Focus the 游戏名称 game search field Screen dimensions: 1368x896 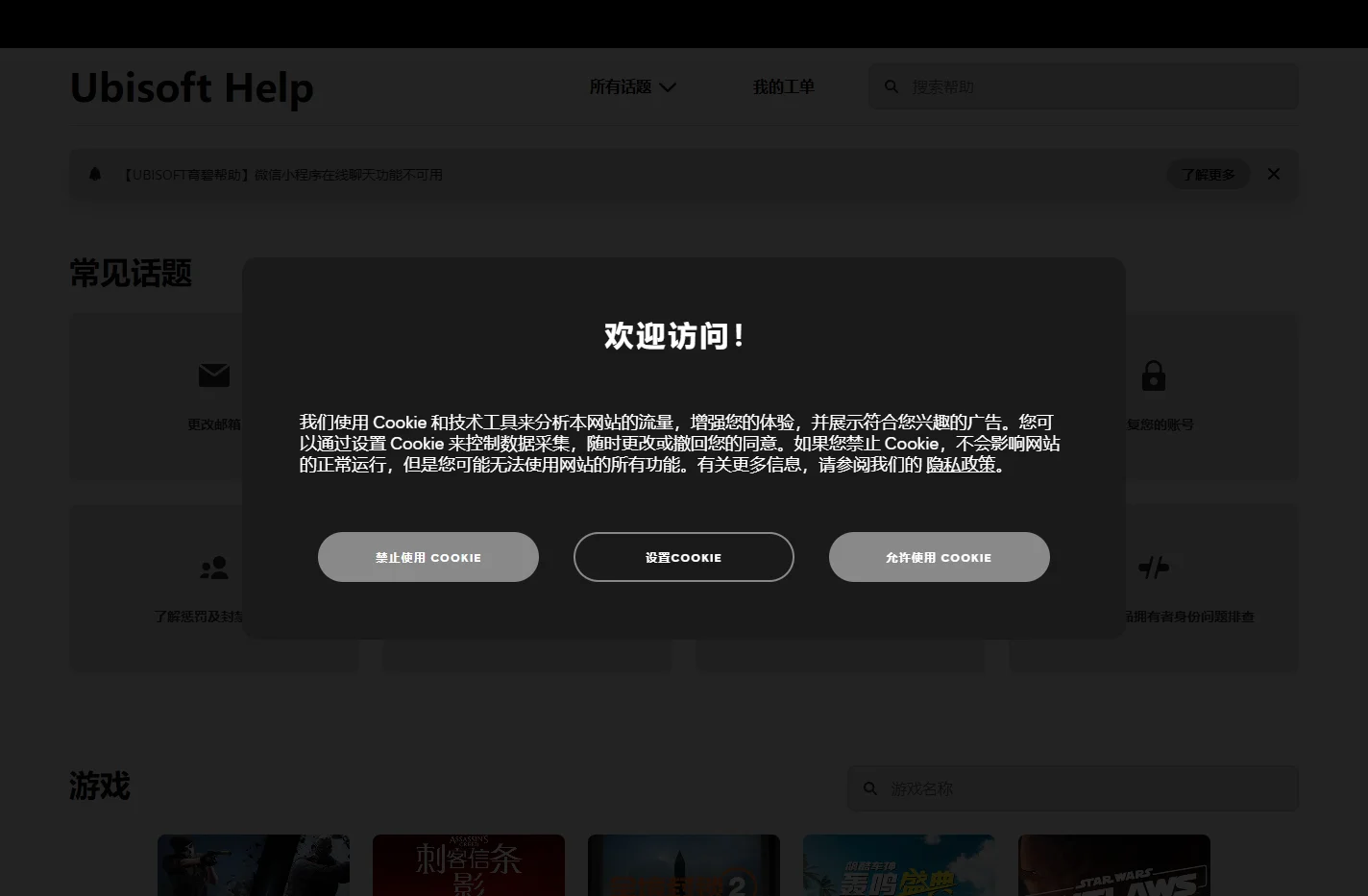click(x=1073, y=788)
